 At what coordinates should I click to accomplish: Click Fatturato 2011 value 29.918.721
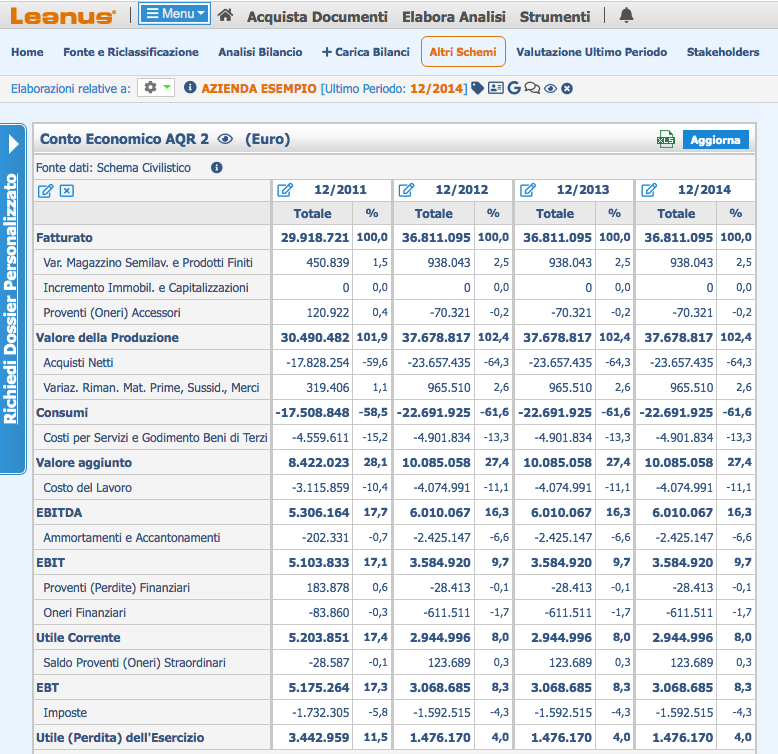point(315,238)
